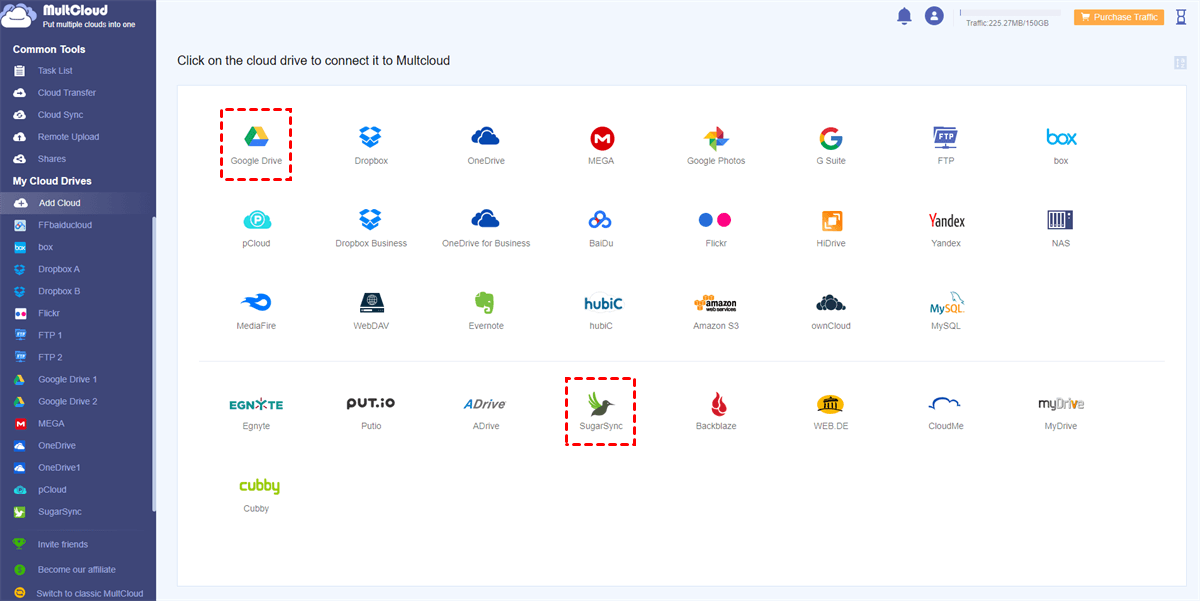Add an FTP connection
This screenshot has height=601, width=1200.
click(946, 145)
